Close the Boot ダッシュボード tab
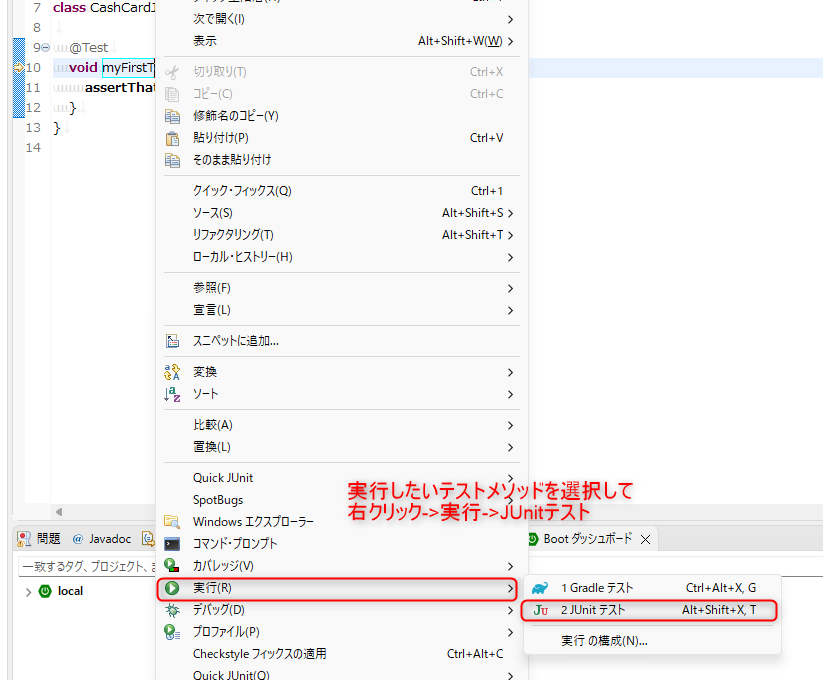 (647, 538)
